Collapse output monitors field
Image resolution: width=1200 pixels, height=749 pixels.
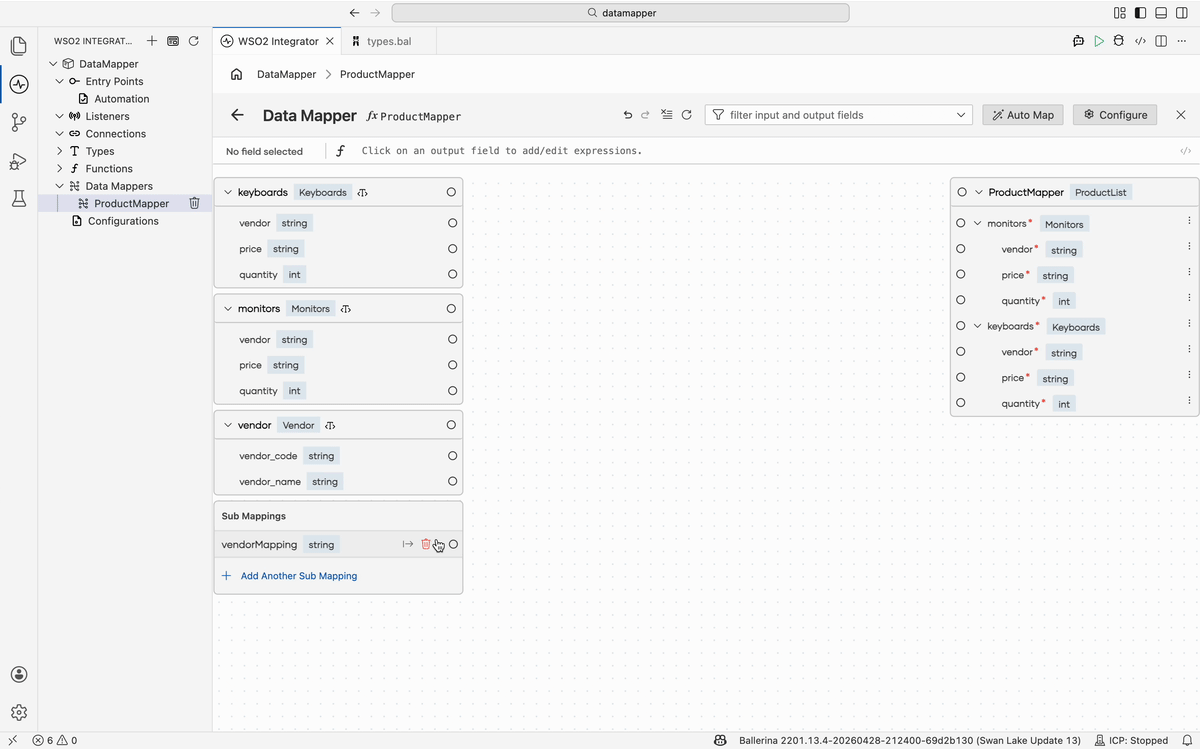click(x=977, y=224)
